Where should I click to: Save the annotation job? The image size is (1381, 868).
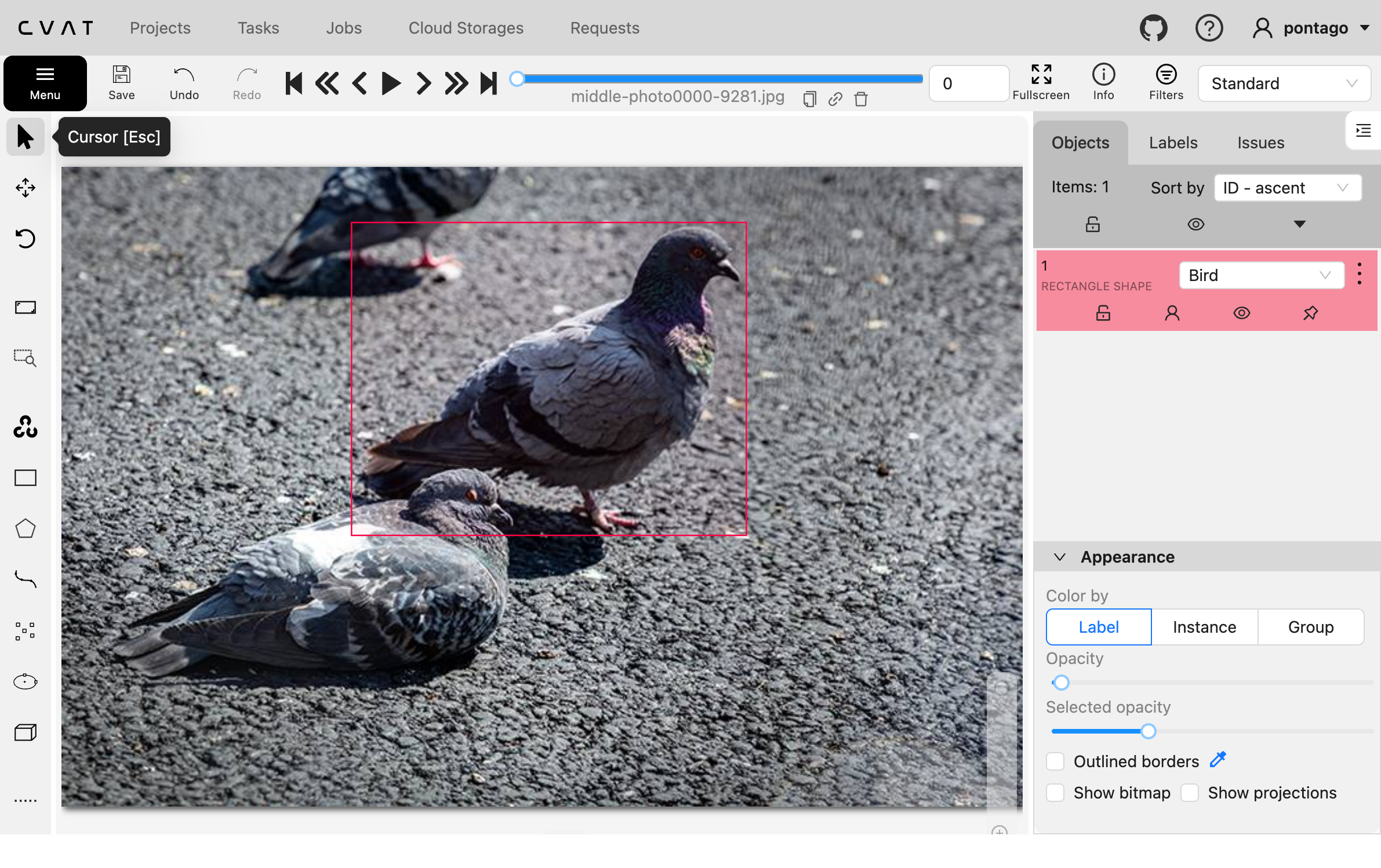point(121,83)
